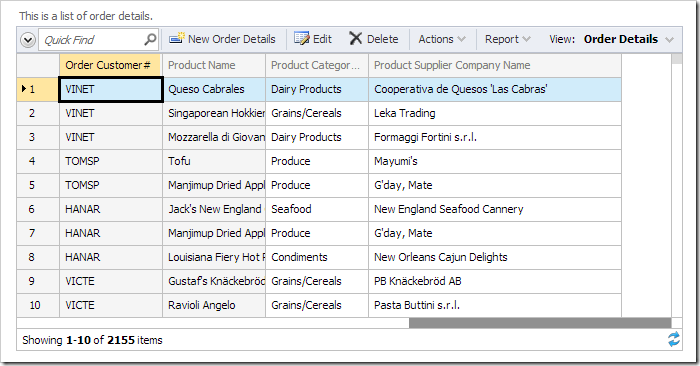
Task: Click the Mayumi's supplier cell
Action: (495, 161)
